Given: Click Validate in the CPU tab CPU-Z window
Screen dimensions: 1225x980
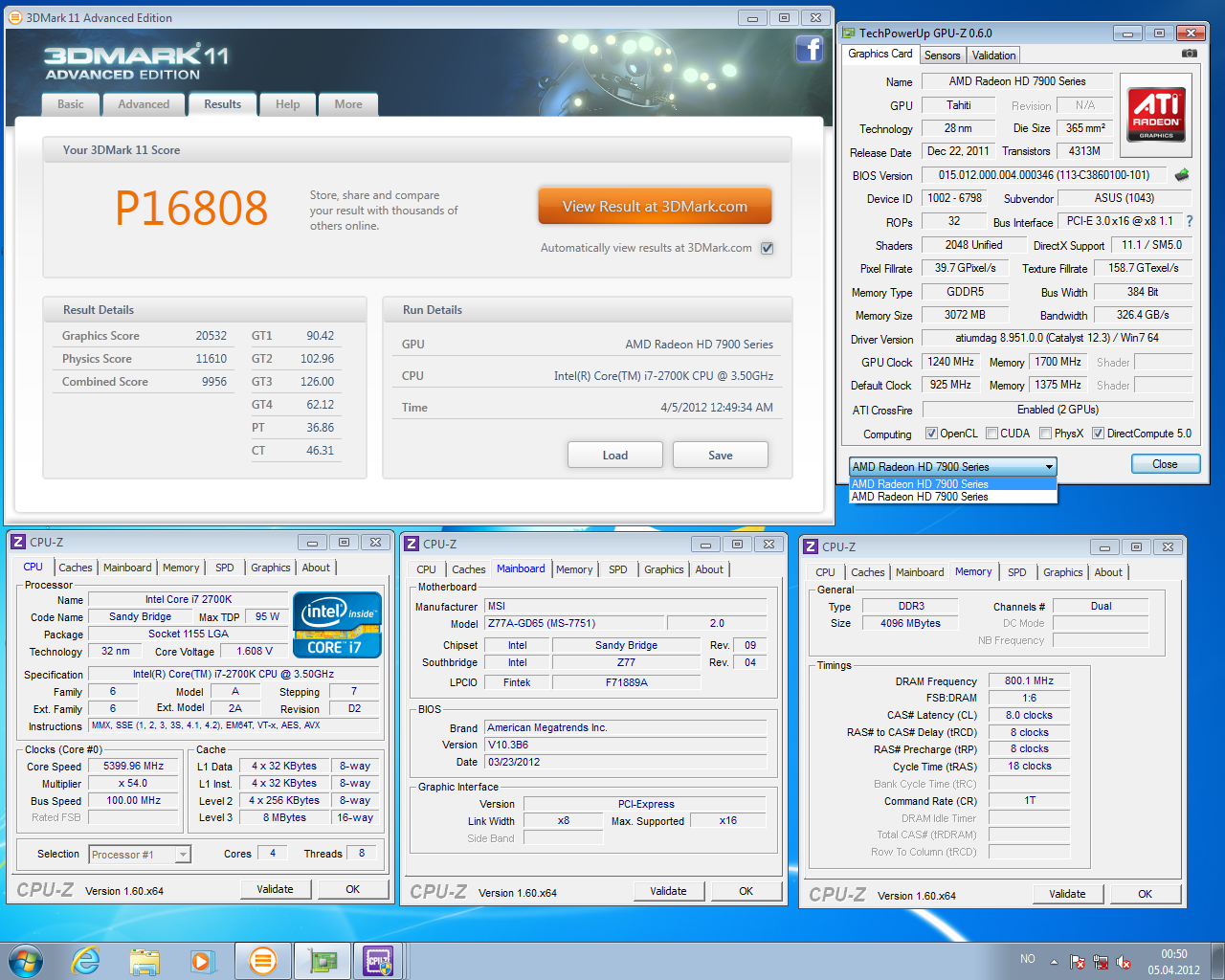Looking at the screenshot, I should coord(275,889).
